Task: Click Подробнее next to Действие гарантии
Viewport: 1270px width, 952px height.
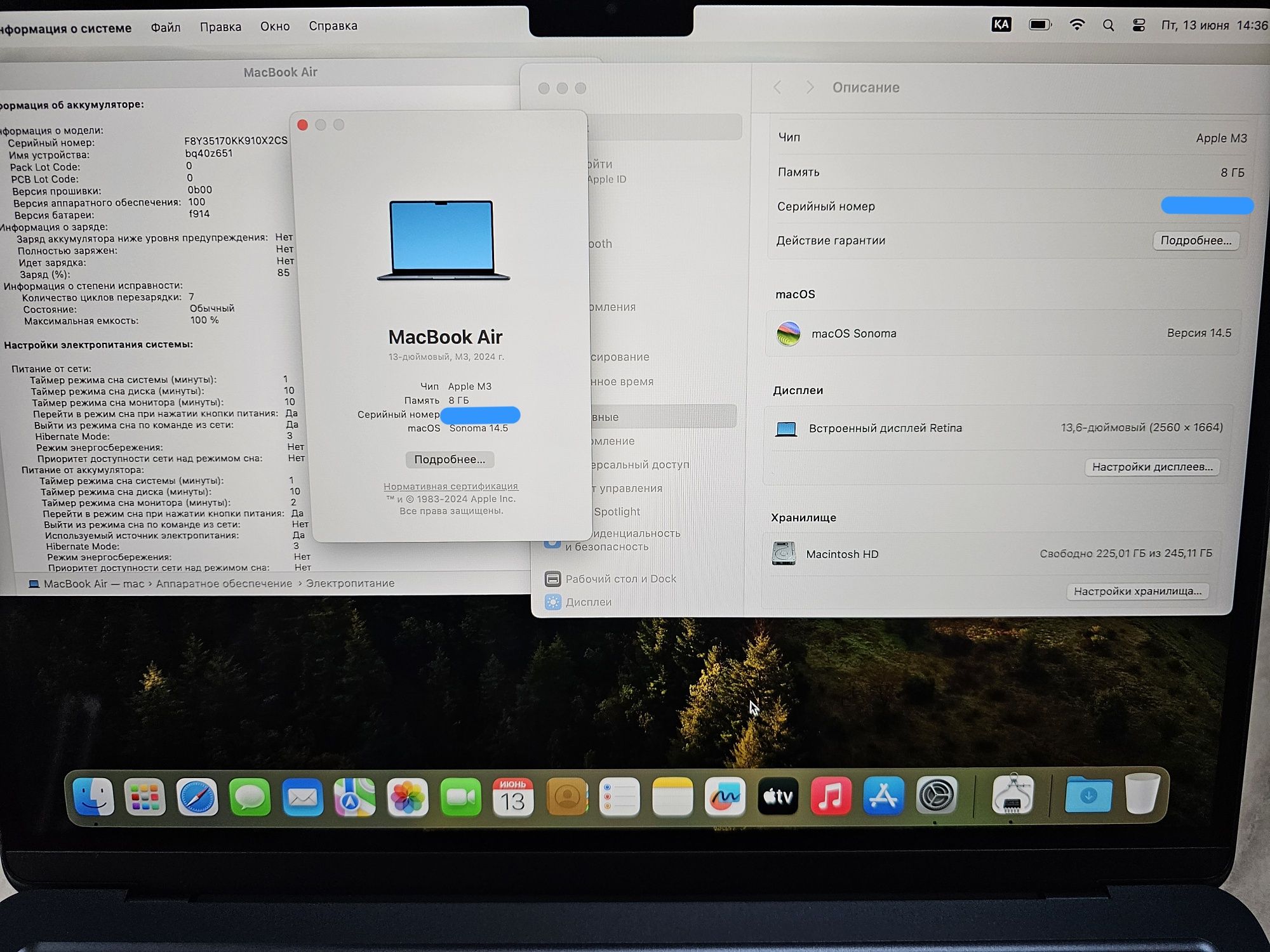Action: pyautogui.click(x=1196, y=241)
